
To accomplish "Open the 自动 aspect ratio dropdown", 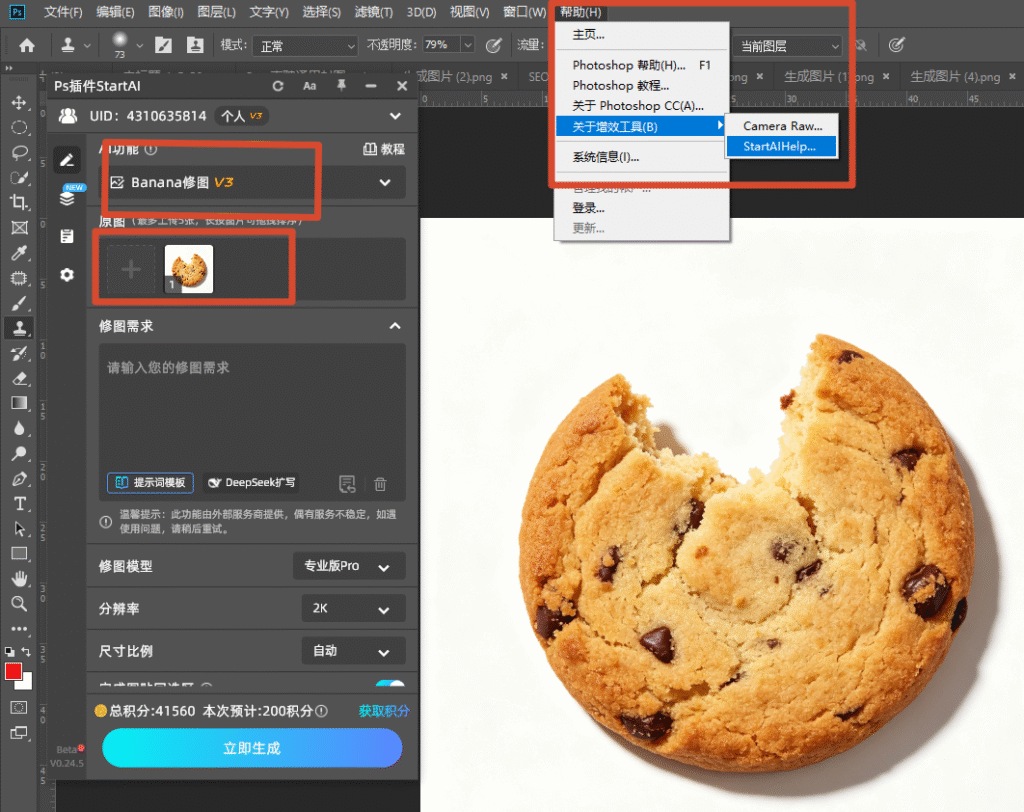I will click(353, 651).
